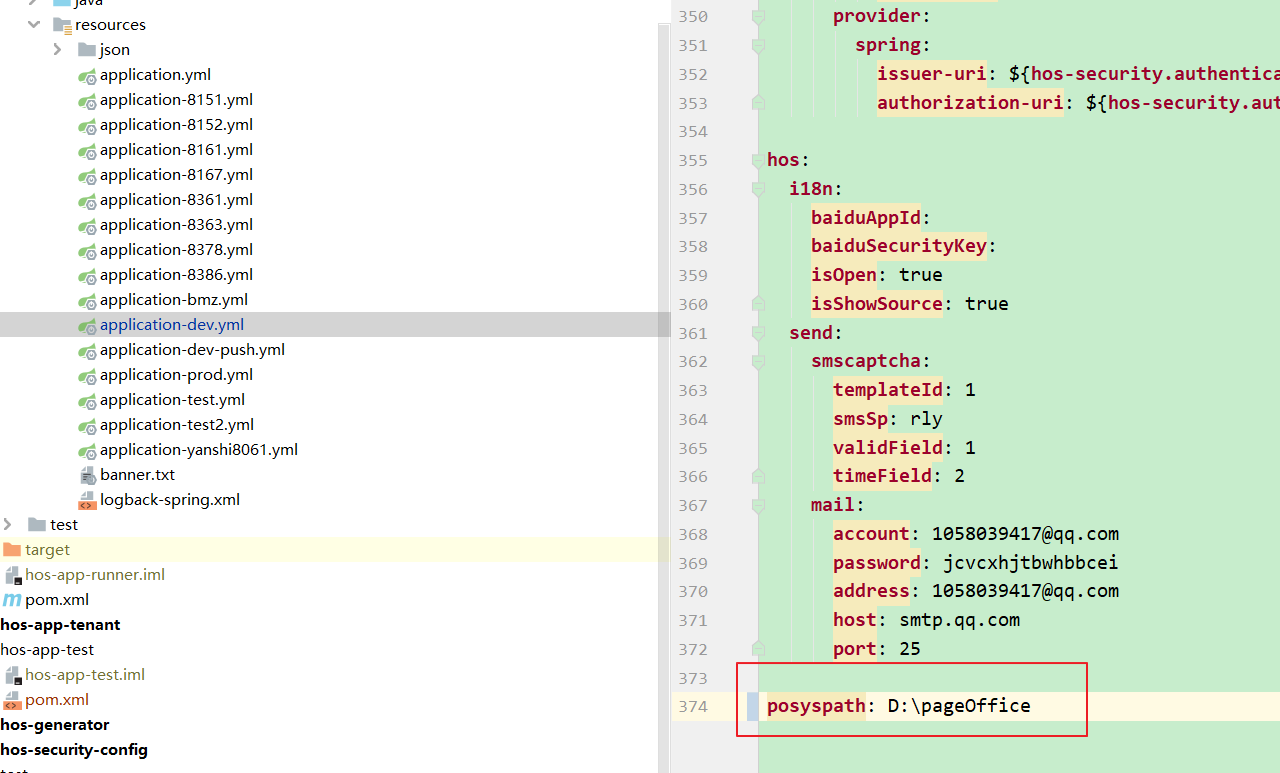Image resolution: width=1280 pixels, height=773 pixels.
Task: Click the resources folder icon
Action: point(62,25)
